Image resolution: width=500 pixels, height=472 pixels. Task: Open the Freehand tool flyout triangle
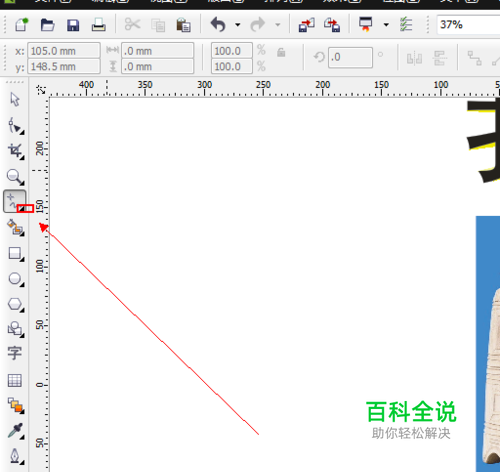22,209
